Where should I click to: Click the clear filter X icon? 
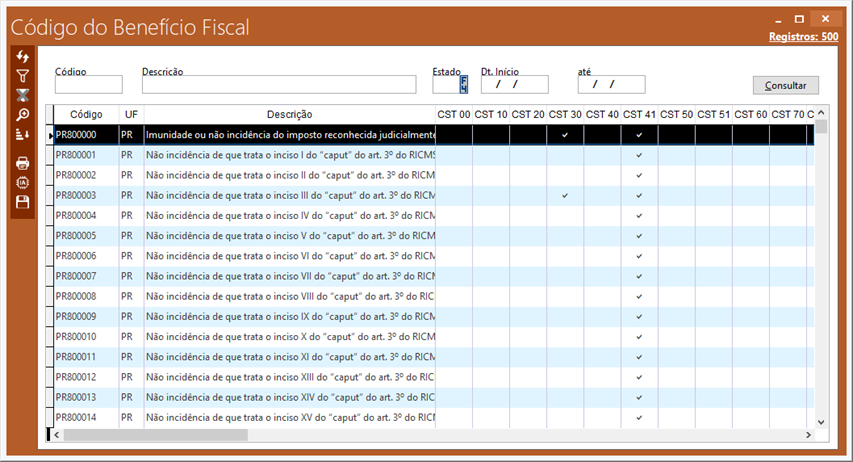point(23,95)
